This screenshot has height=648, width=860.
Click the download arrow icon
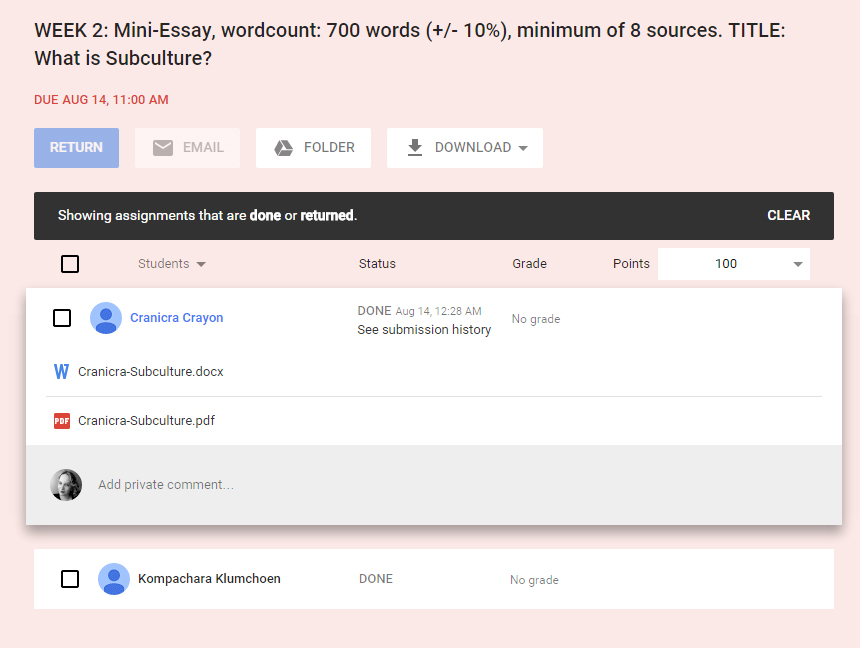(x=415, y=148)
